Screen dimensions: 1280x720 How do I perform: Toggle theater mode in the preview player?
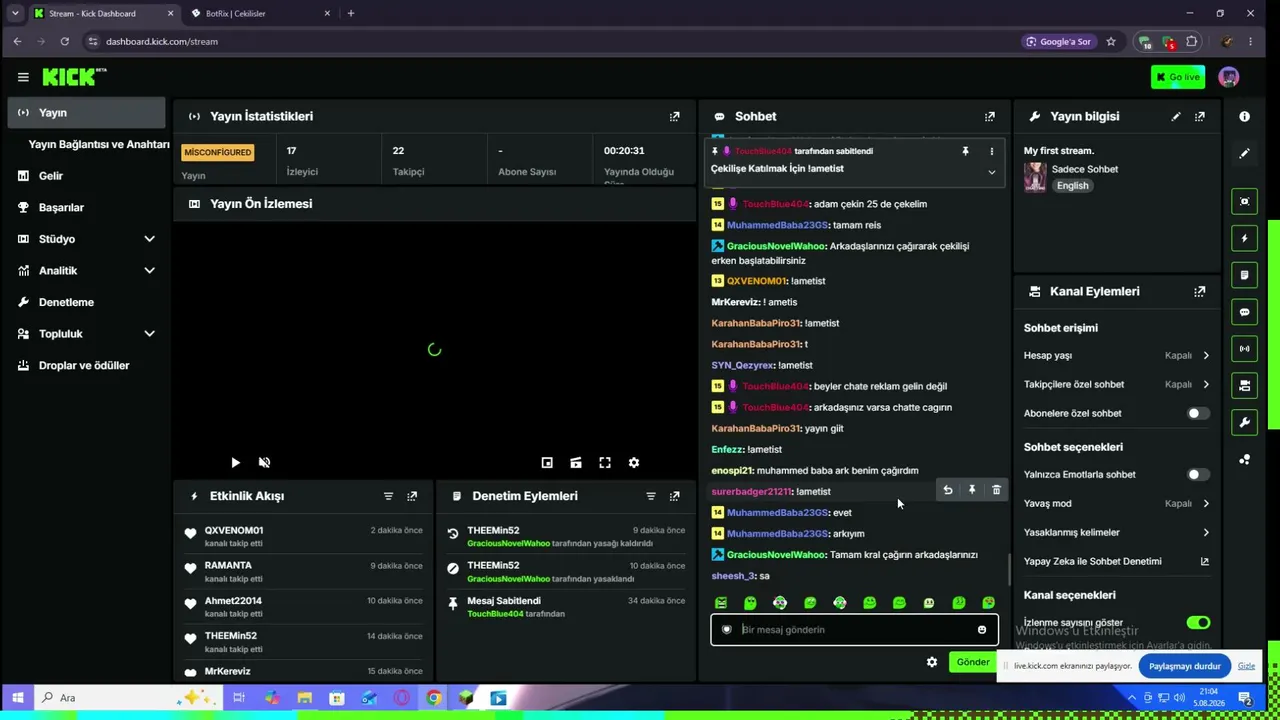point(576,463)
